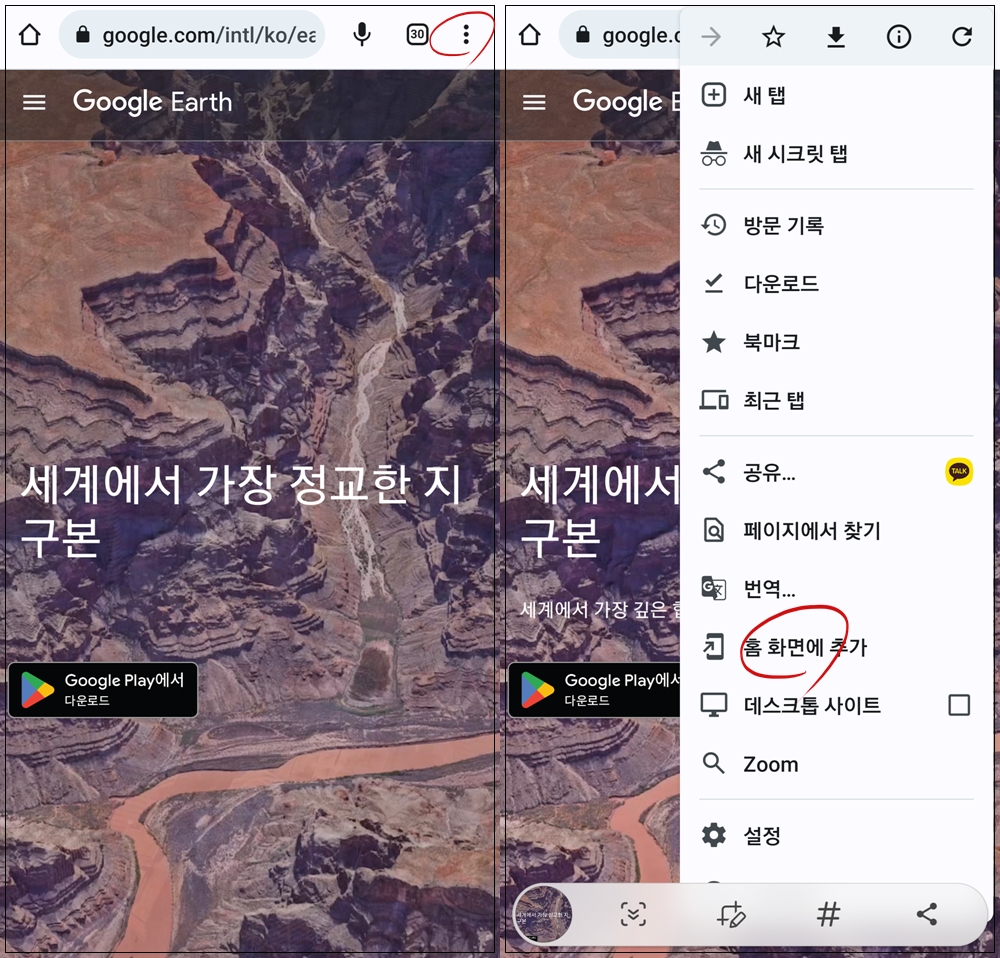Open 최근 탭 menu entry

click(836, 401)
